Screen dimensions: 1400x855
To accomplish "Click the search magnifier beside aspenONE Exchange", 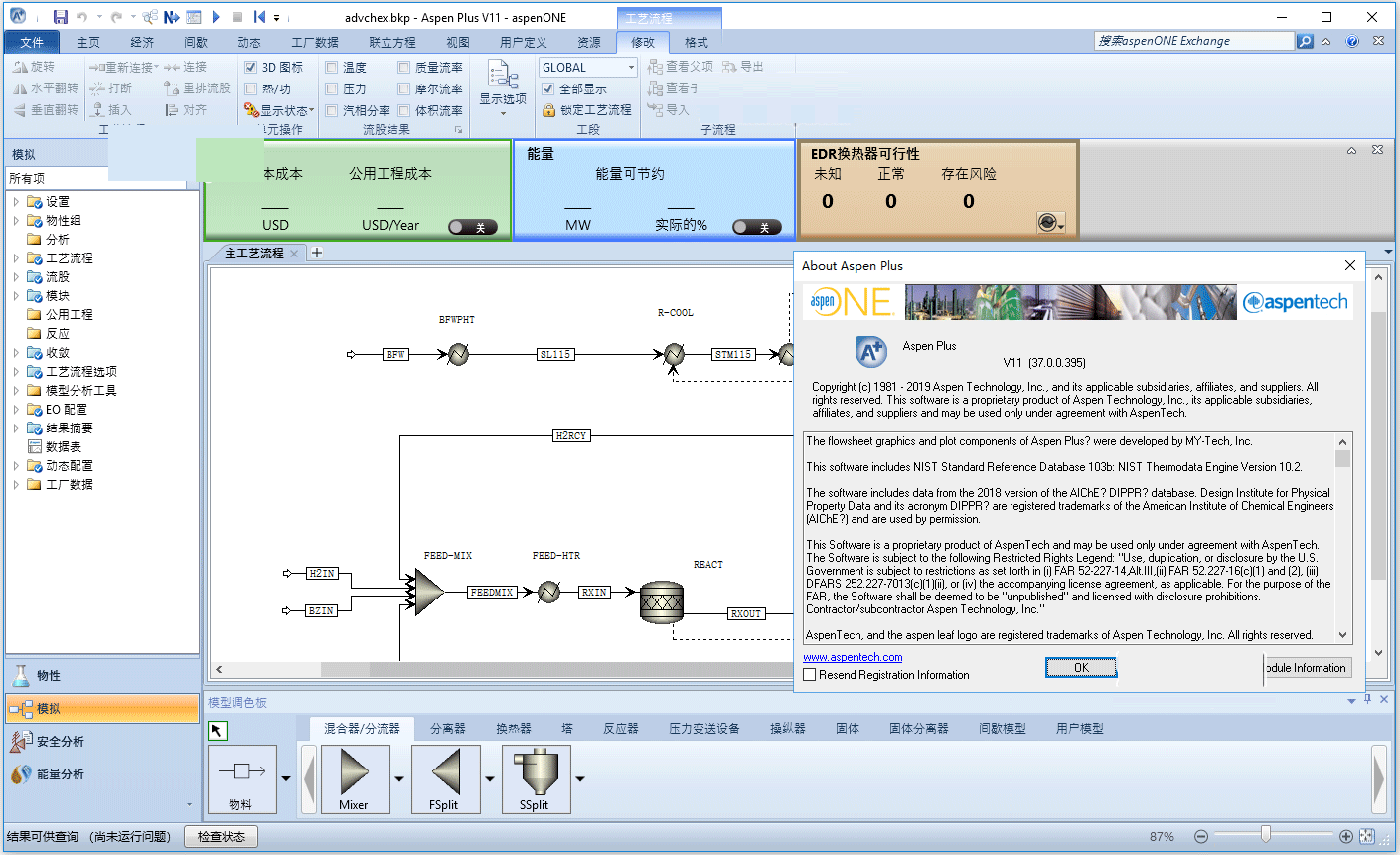I will point(1305,41).
